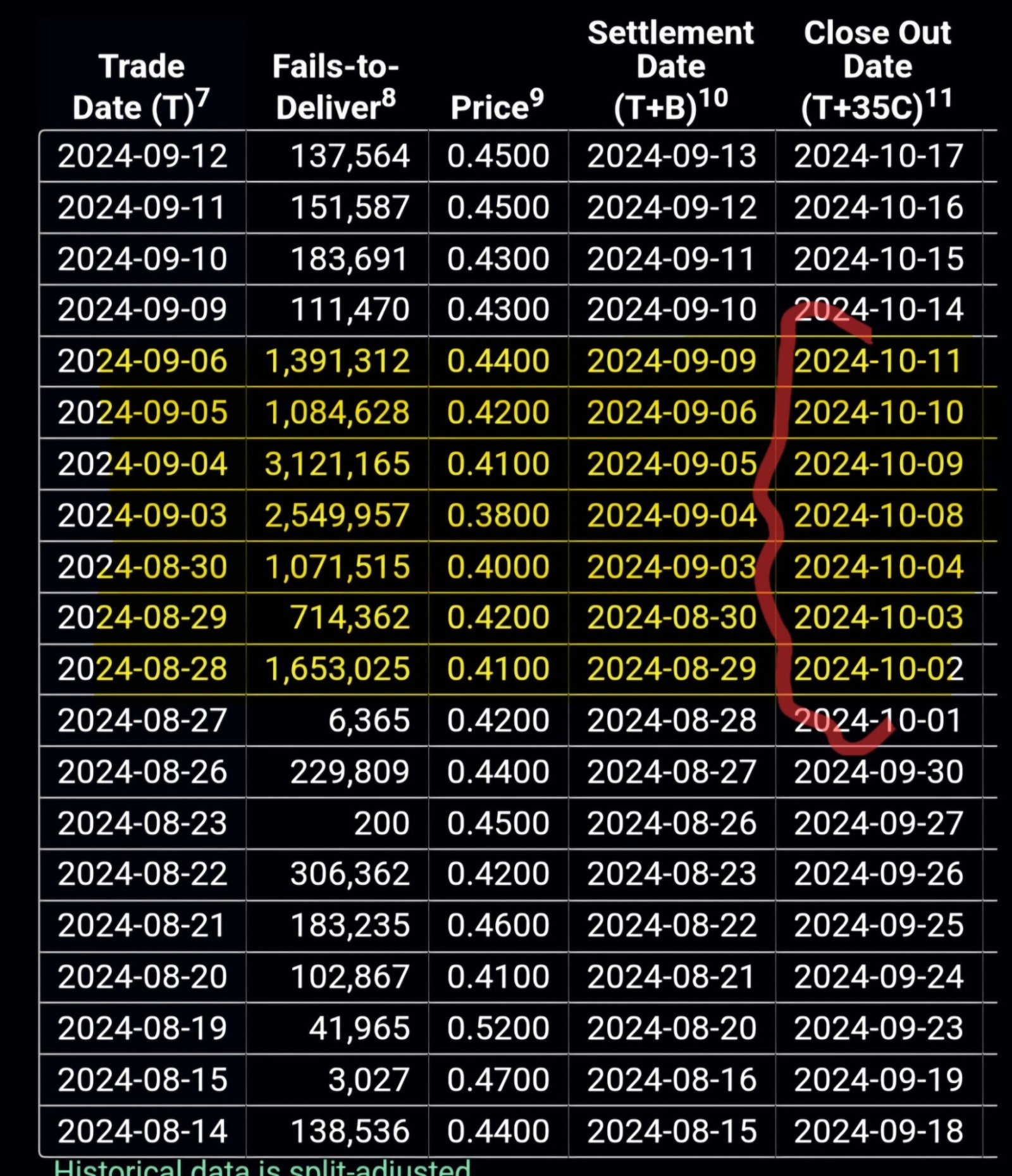Click fails-to-deliver value 229,809
The image size is (1012, 1176).
coord(350,772)
